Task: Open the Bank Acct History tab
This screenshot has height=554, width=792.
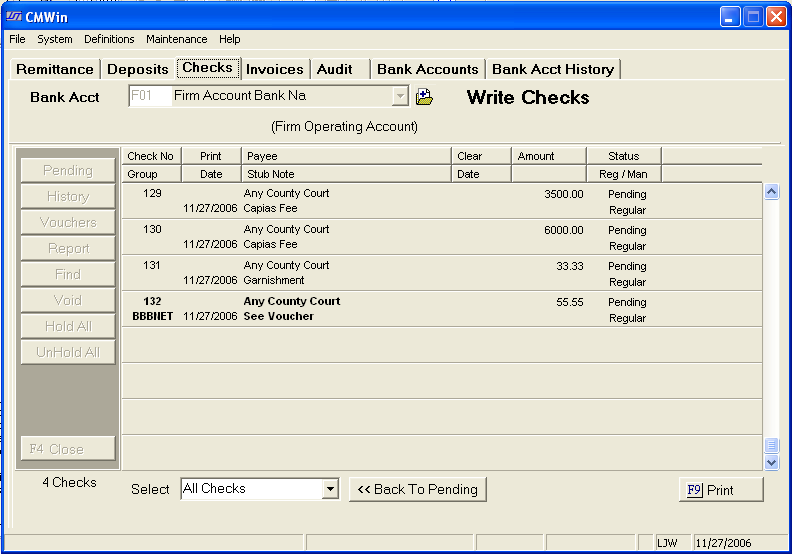Action: 552,69
